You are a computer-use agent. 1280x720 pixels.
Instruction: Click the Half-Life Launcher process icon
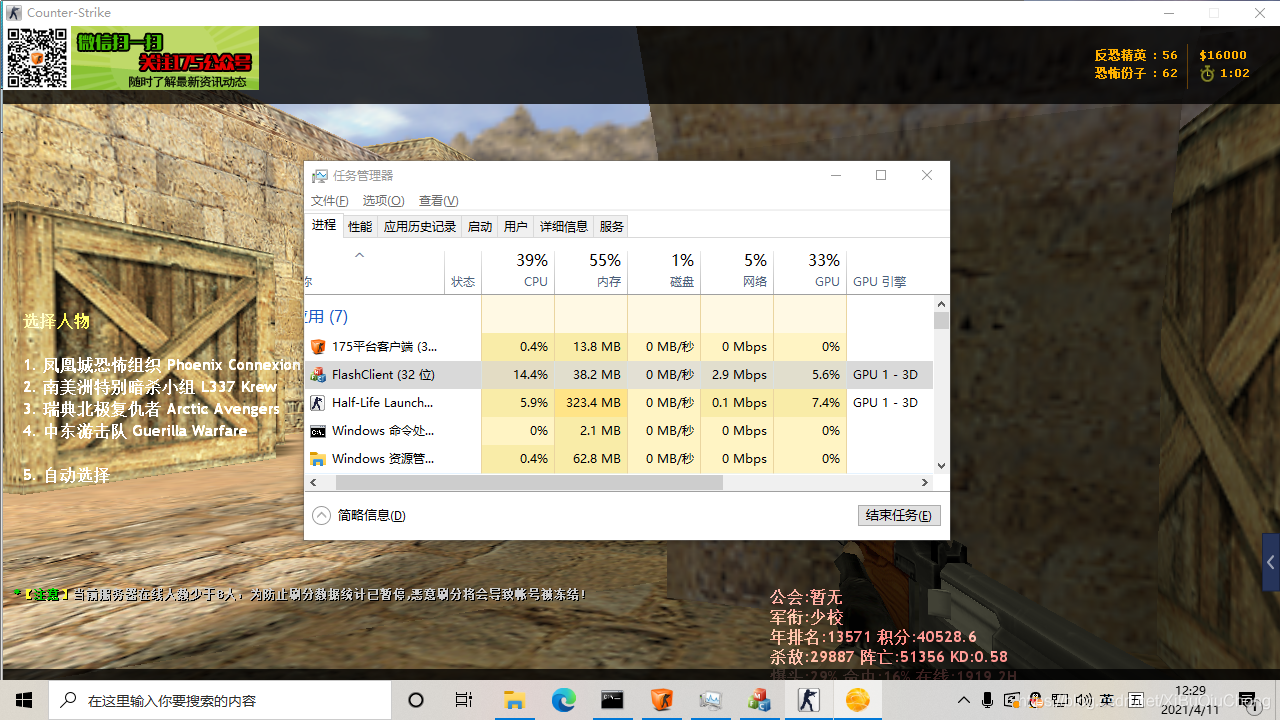[318, 403]
